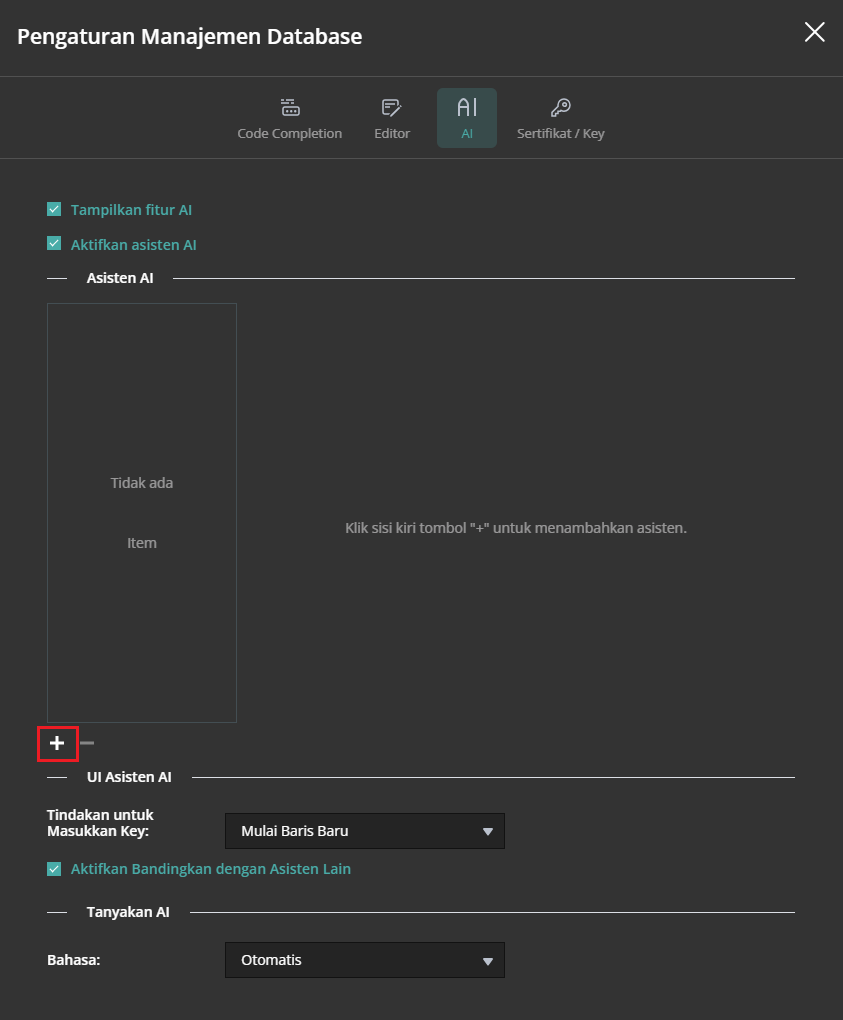Toggle Aktifkan Bandingkan dengan Asisten Lain
This screenshot has height=1020, width=843.
54,868
